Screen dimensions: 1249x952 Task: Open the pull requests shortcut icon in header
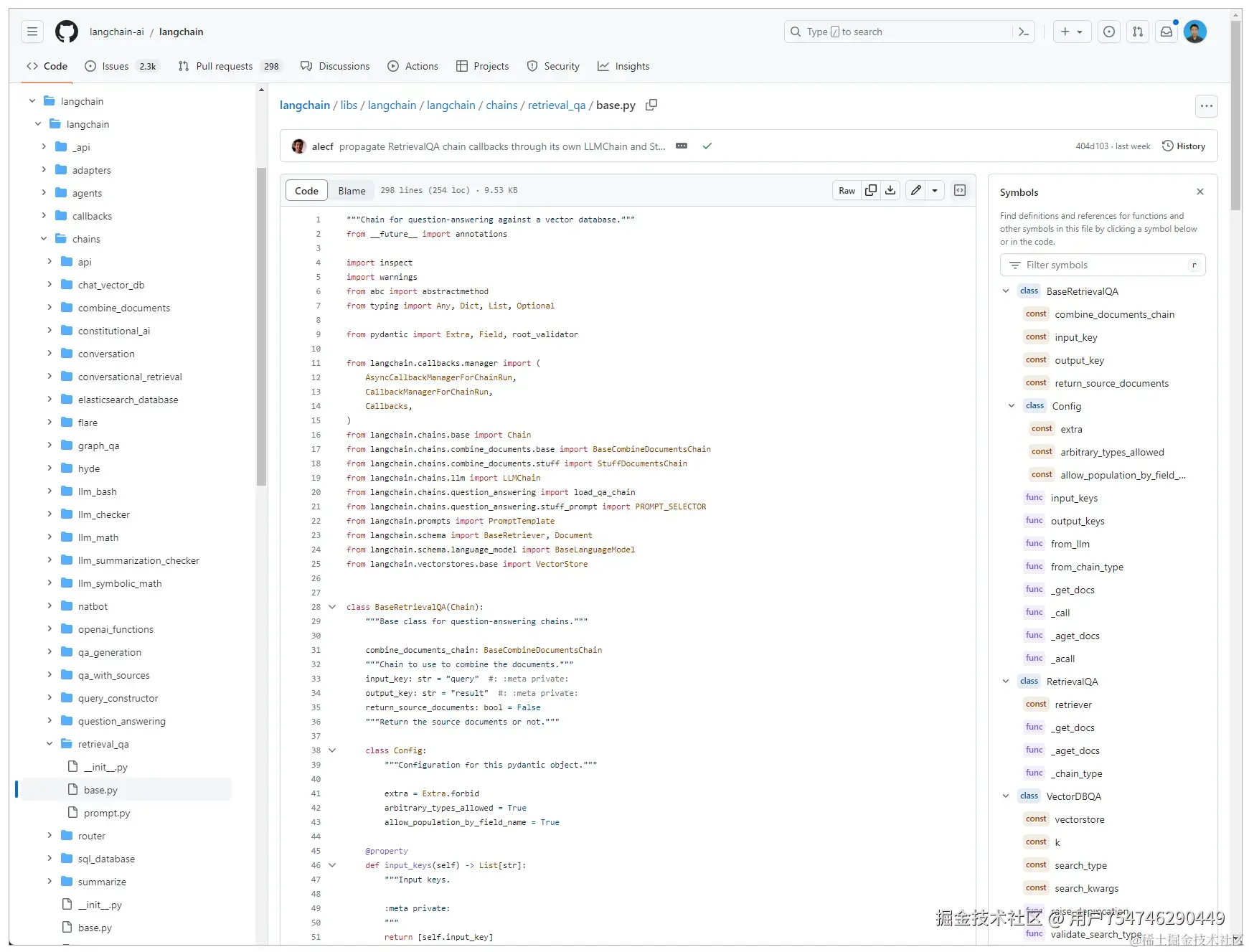[x=1138, y=32]
